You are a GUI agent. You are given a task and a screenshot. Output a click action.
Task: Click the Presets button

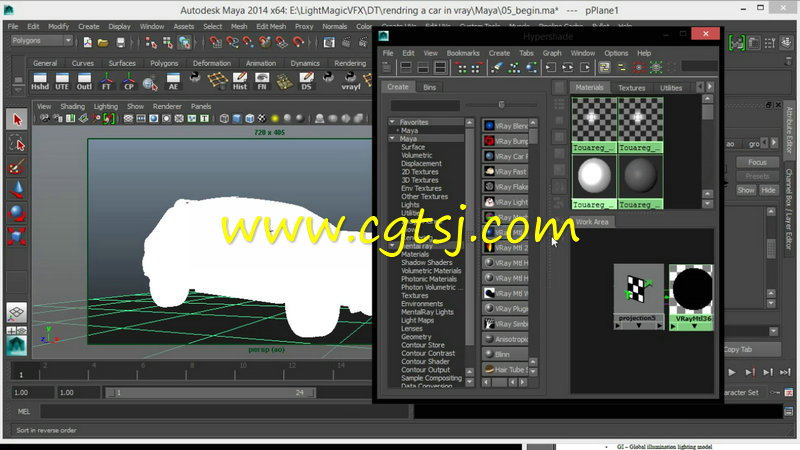(x=757, y=176)
